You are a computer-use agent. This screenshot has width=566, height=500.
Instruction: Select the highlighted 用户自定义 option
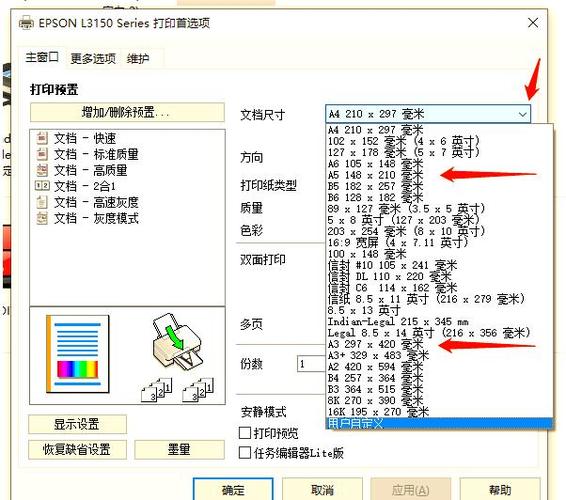tap(439, 423)
